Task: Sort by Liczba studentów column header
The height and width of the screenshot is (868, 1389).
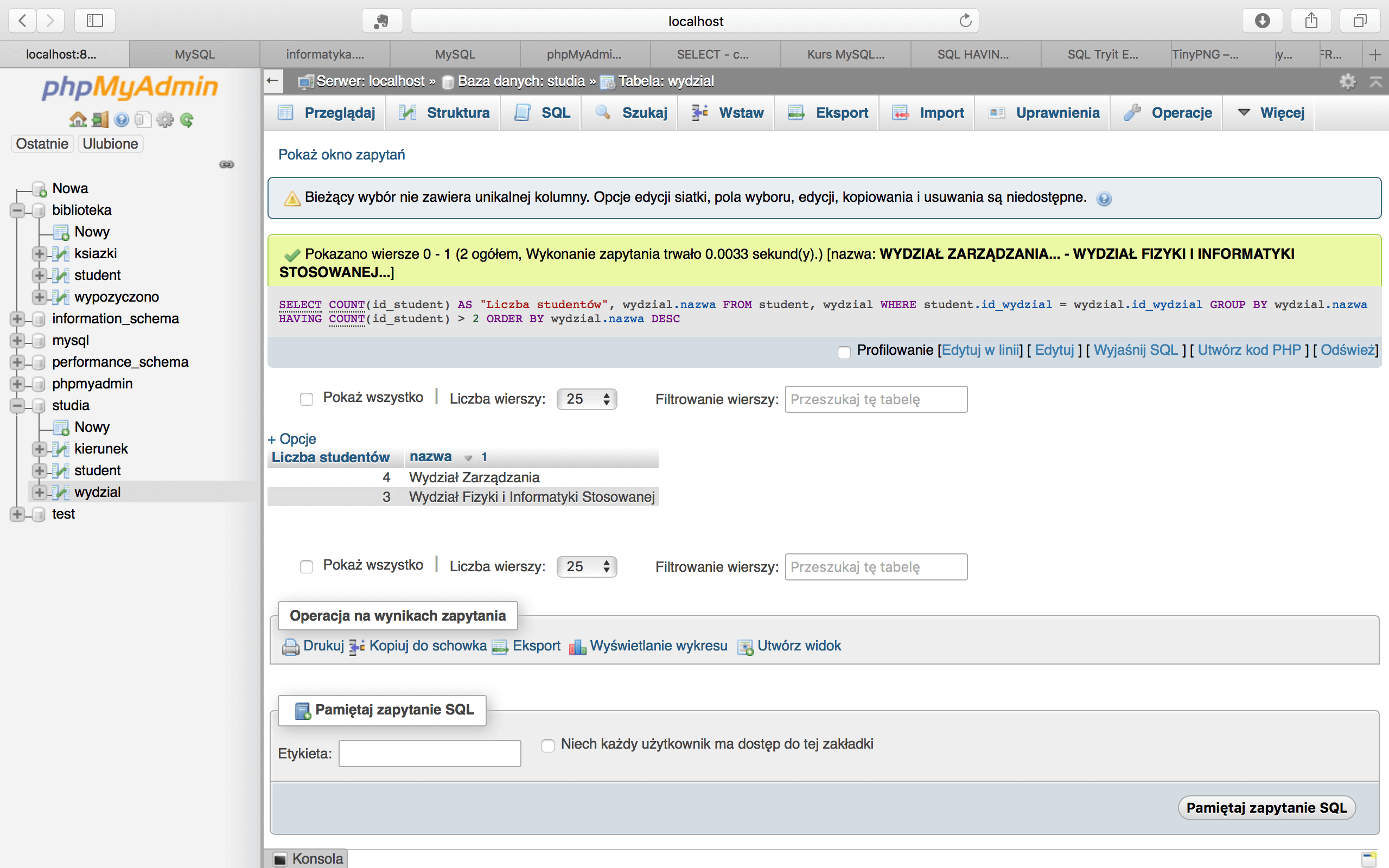Action: coord(330,457)
